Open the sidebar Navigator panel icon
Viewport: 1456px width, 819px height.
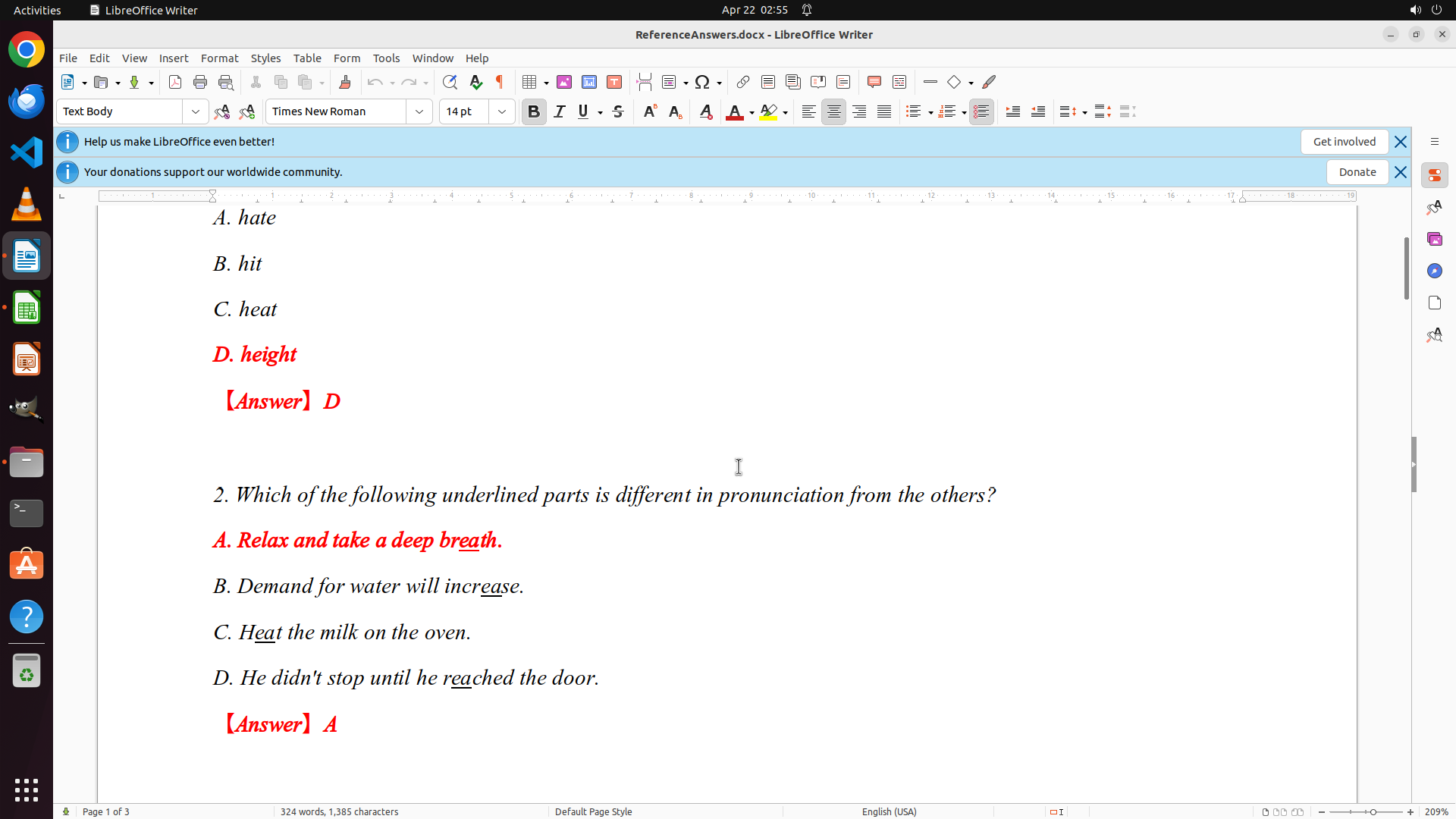(1434, 271)
